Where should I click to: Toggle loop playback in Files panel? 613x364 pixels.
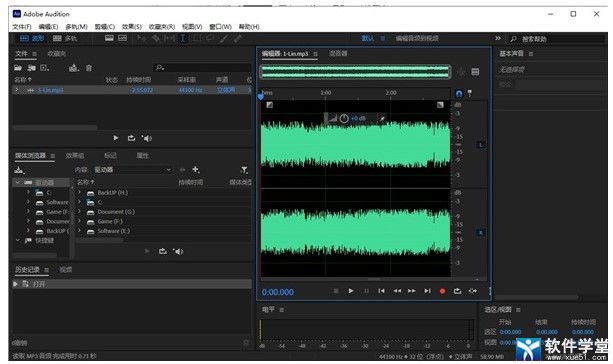point(131,138)
